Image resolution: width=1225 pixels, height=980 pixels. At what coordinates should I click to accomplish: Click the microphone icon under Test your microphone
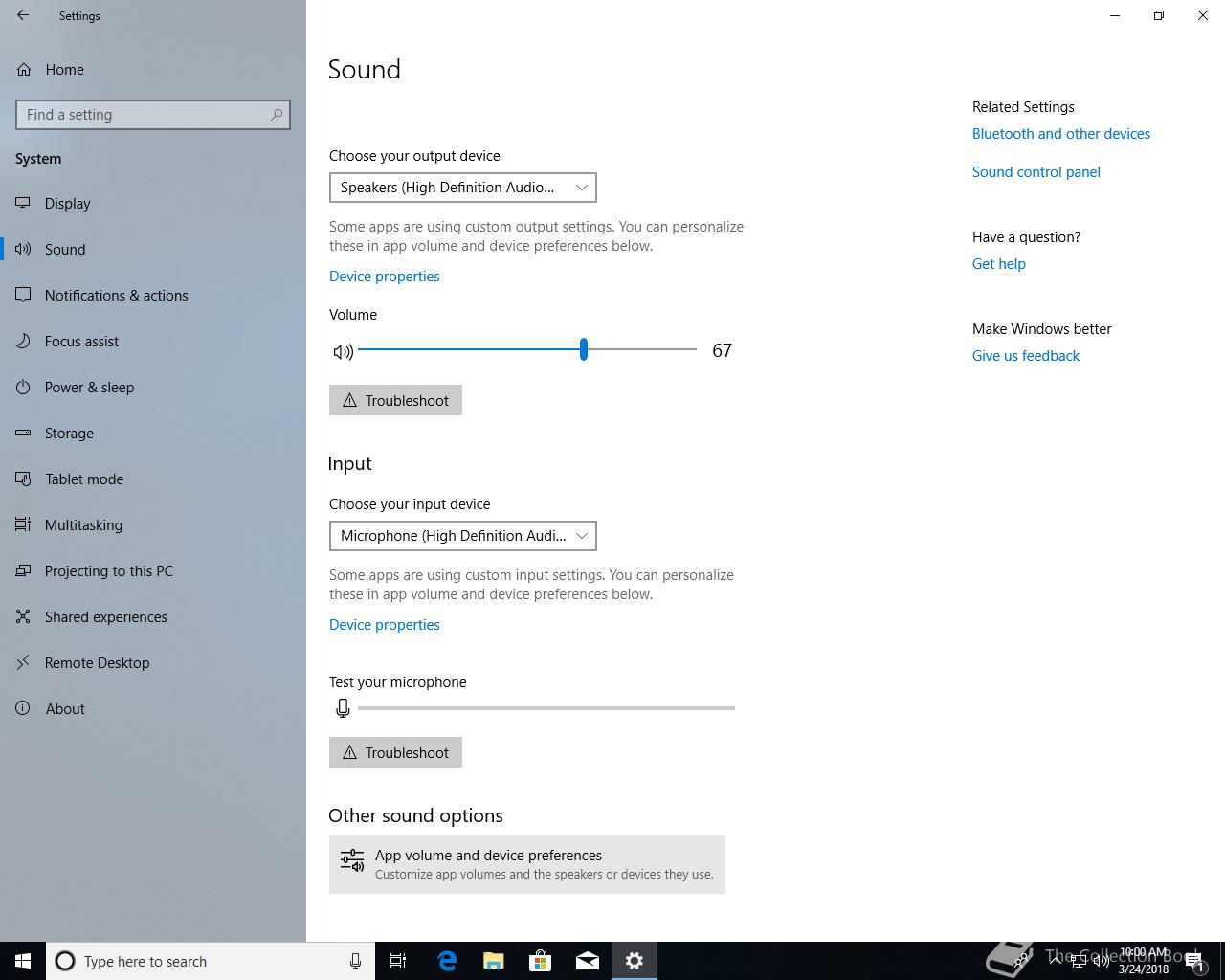[343, 708]
